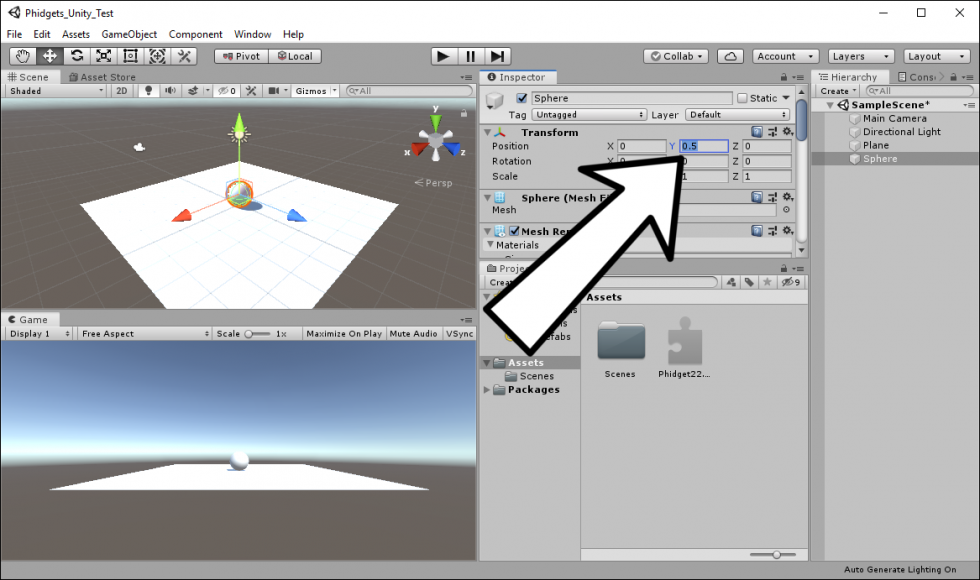This screenshot has height=580, width=980.
Task: Toggle 2D scene view mode
Action: 121,91
